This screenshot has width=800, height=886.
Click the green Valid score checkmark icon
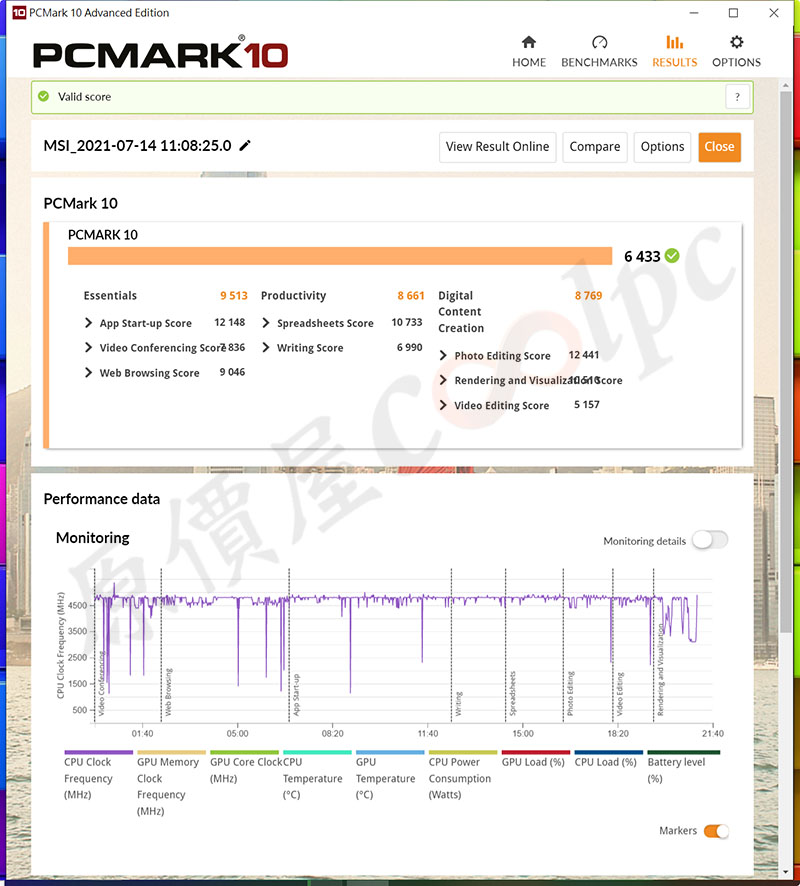coord(44,97)
